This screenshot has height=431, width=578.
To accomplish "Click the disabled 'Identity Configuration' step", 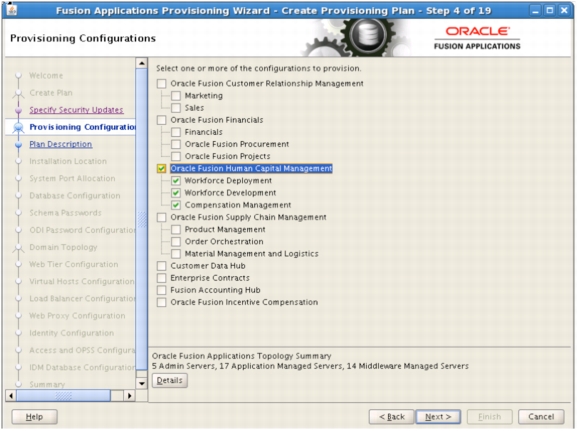I will click(72, 333).
